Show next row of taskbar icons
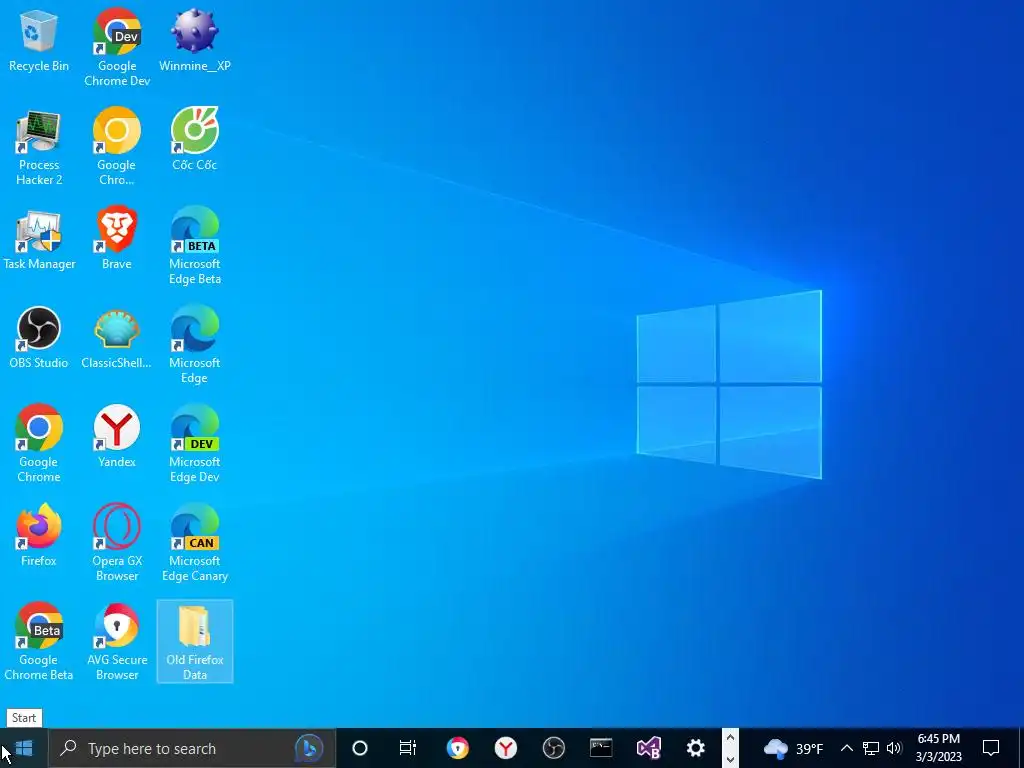Viewport: 1024px width, 768px height. 730,759
